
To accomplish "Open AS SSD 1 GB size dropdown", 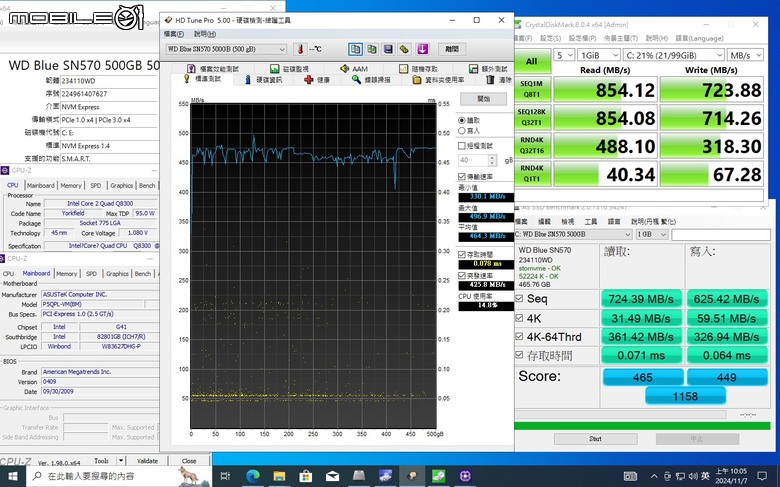I will click(652, 234).
